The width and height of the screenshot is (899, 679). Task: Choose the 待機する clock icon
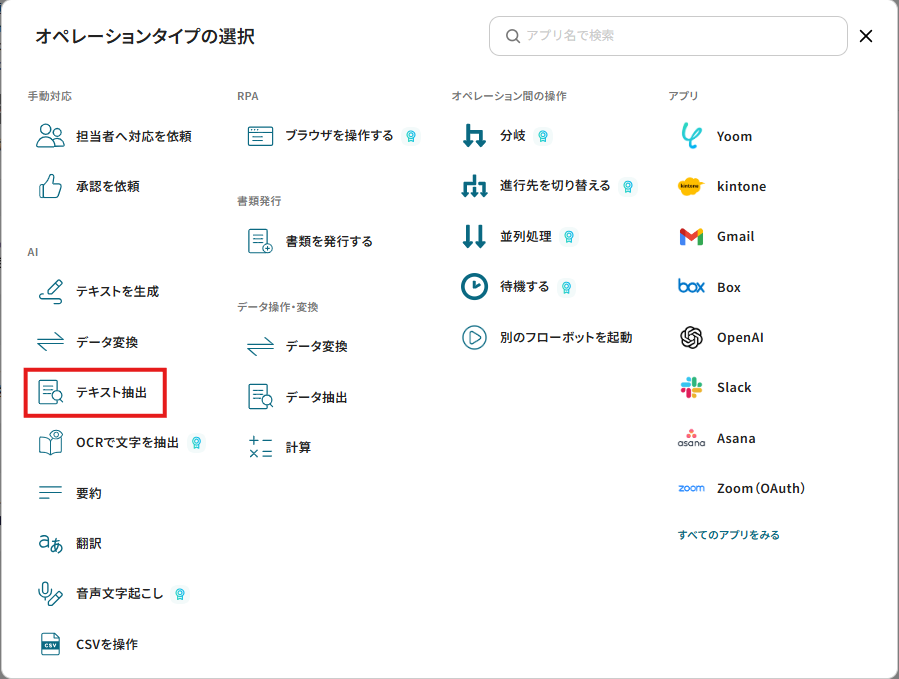474,287
